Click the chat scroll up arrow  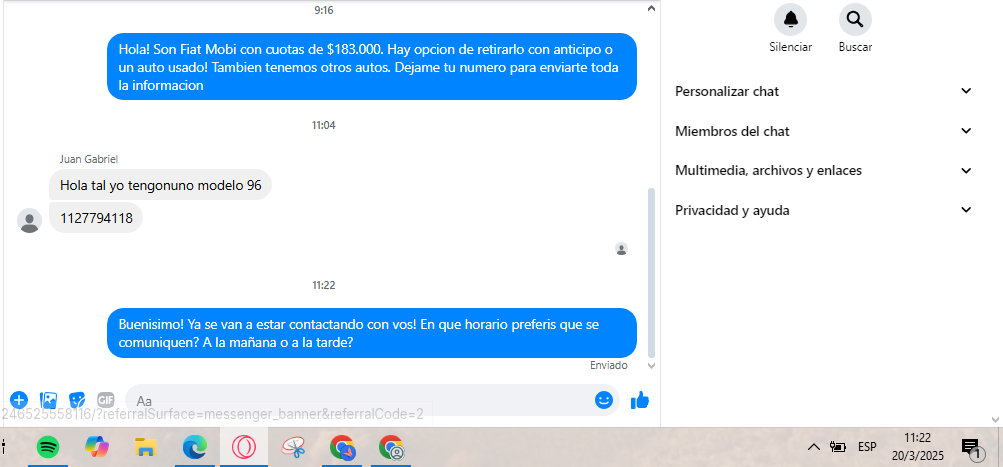[651, 9]
